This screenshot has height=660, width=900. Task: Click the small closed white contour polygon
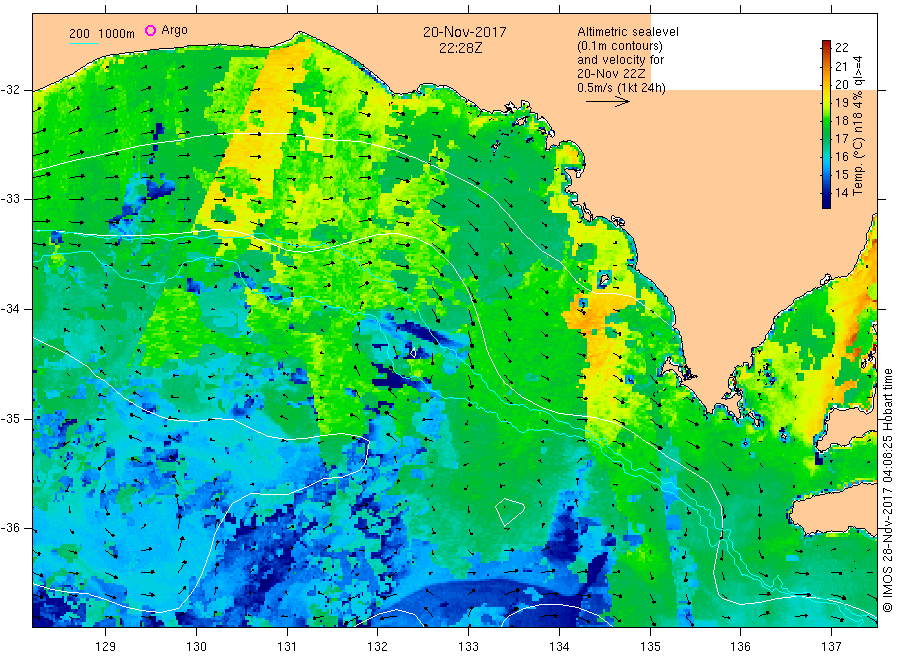click(x=509, y=512)
